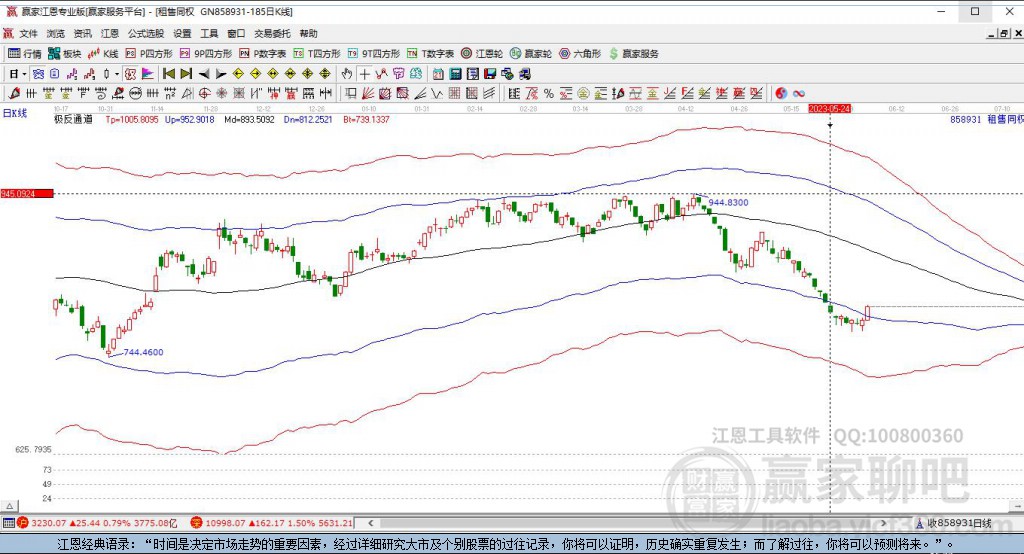The height and width of the screenshot is (554, 1024).
Task: Open the T数字表 tool
Action: (430, 54)
